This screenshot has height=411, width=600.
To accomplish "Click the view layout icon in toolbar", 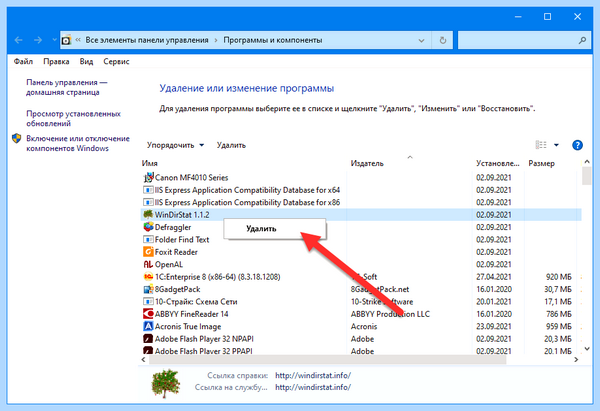I will (x=541, y=145).
